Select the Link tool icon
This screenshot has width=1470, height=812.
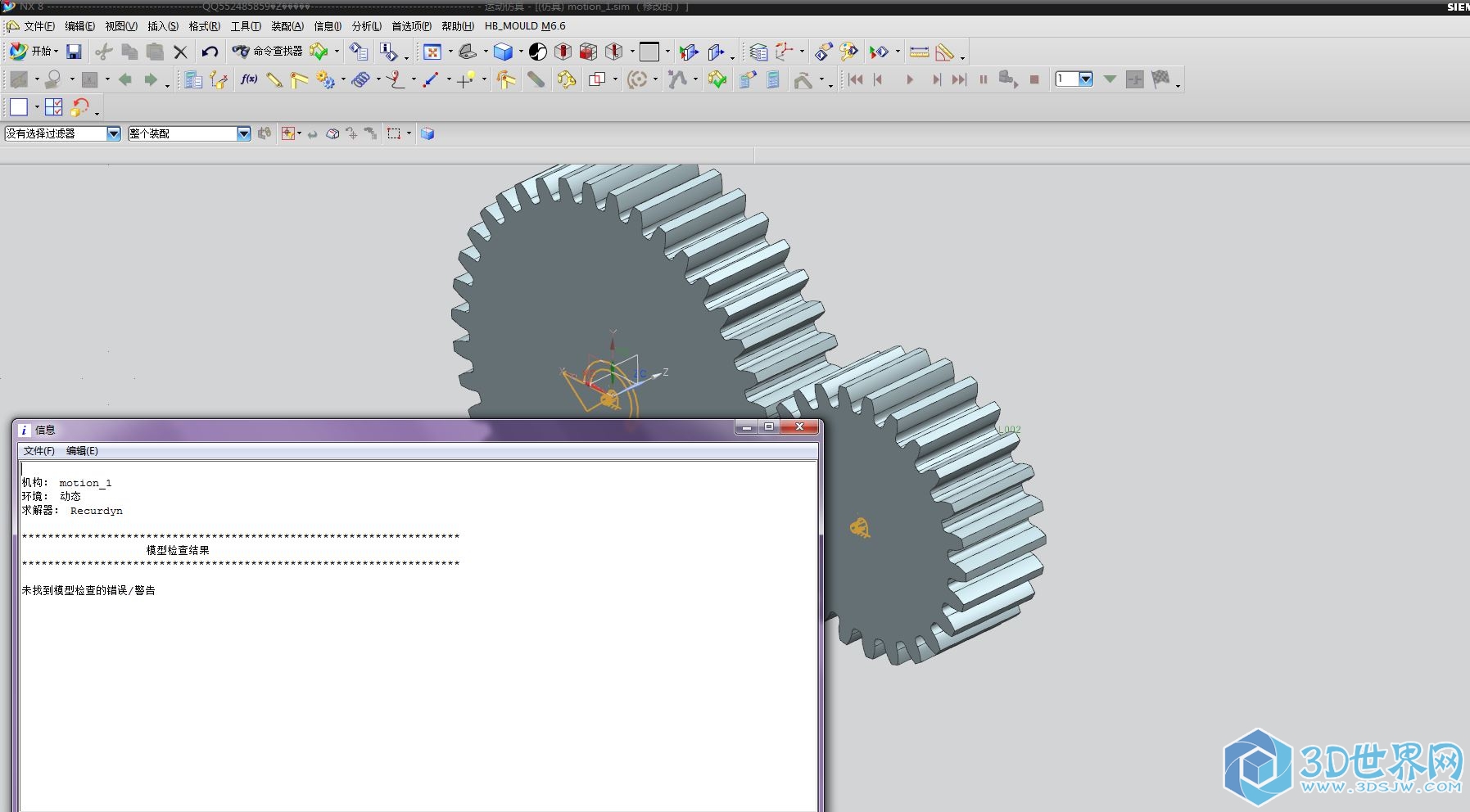[x=274, y=79]
